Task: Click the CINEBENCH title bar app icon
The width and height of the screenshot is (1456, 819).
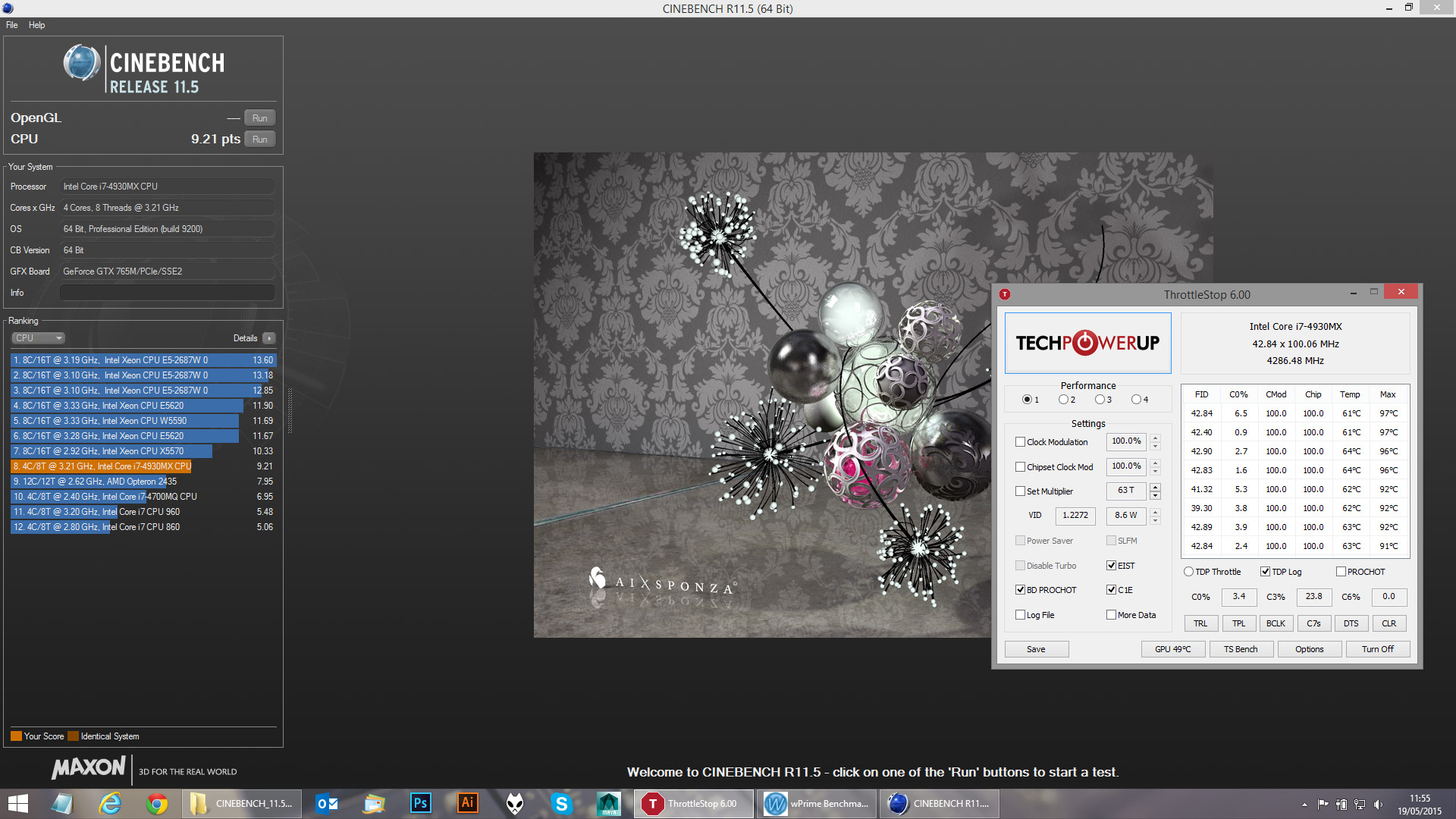Action: (8, 8)
